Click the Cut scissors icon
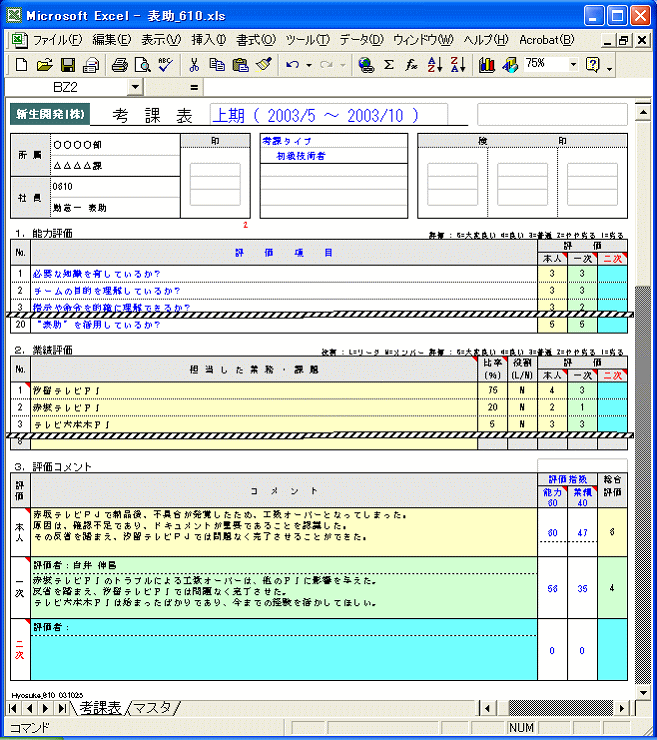Viewport: 657px width, 740px height. click(194, 65)
